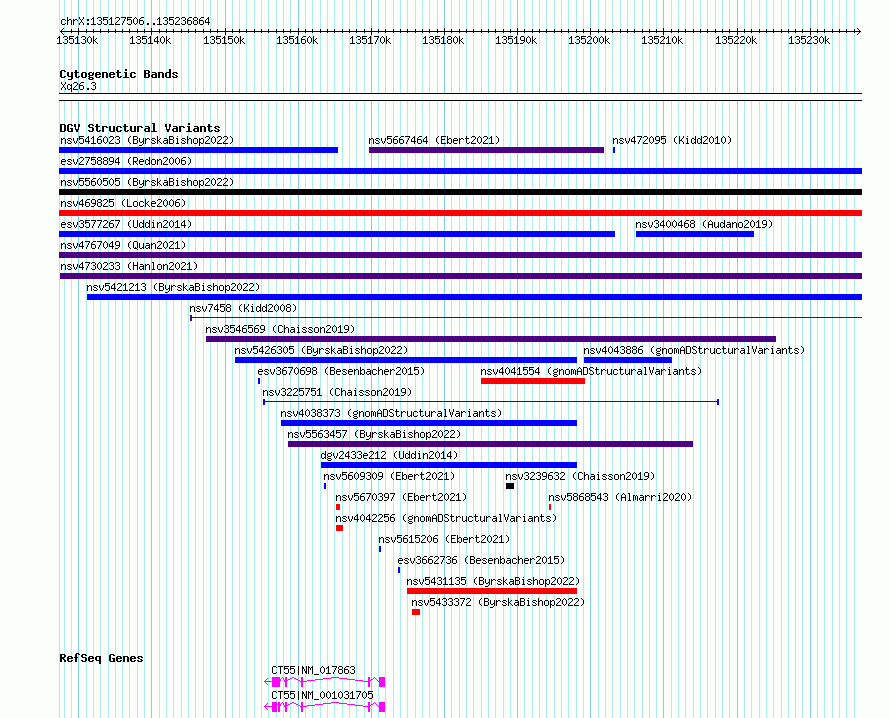Click the 135150k ruler position
Screen dimensions: 890x718
coord(224,41)
